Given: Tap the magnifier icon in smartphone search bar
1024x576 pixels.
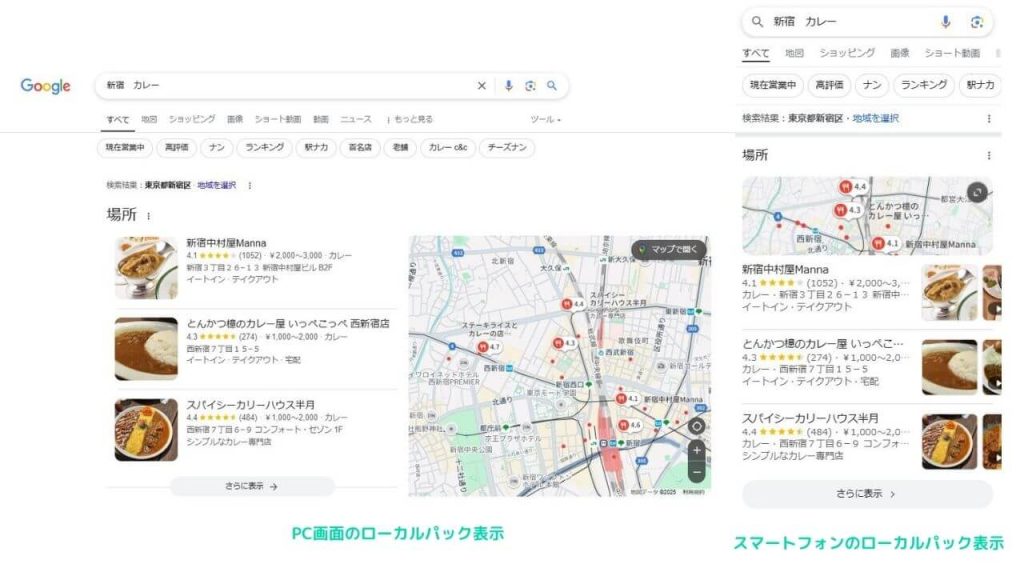Looking at the screenshot, I should (x=757, y=22).
